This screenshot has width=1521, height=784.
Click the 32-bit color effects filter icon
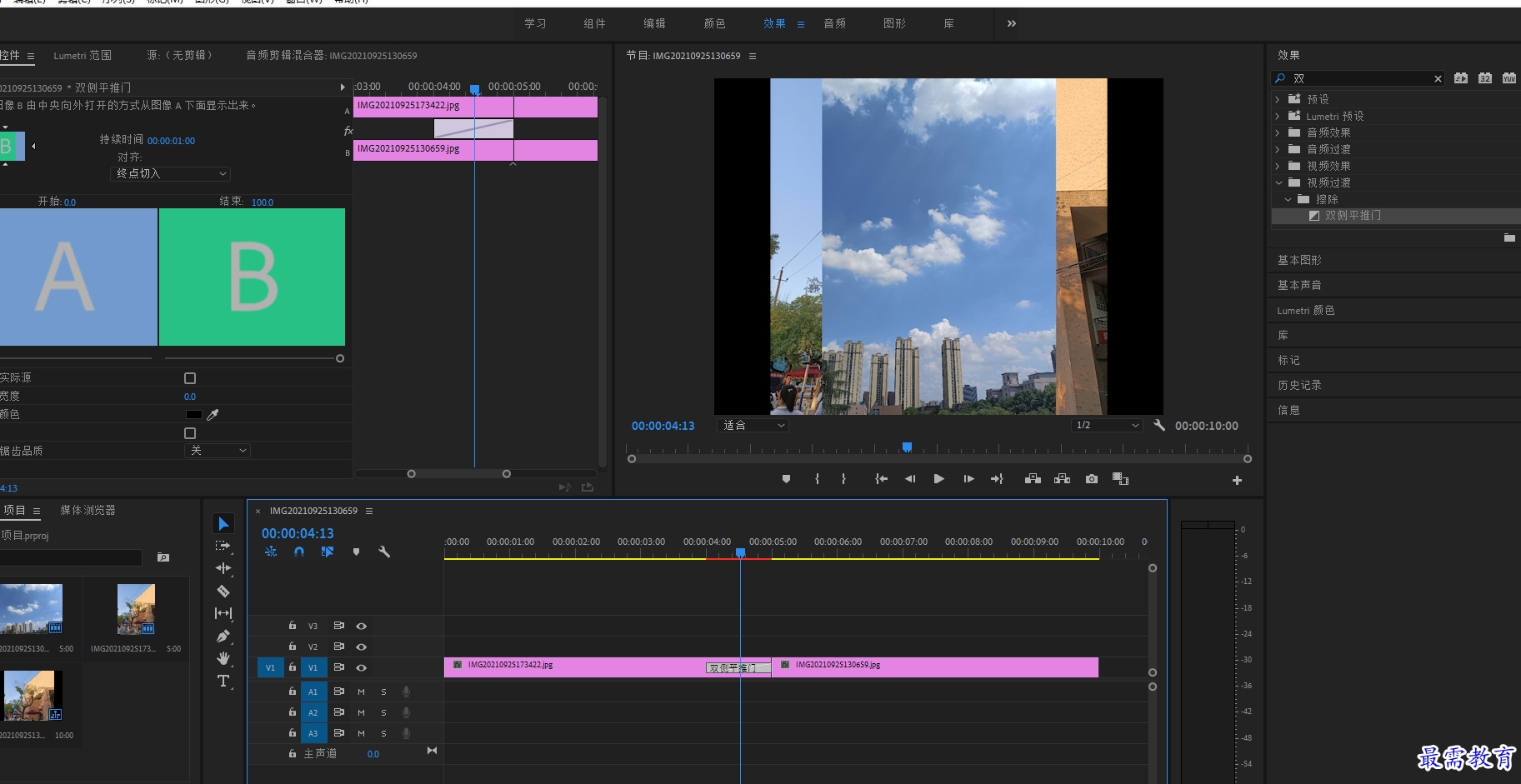[x=1485, y=77]
